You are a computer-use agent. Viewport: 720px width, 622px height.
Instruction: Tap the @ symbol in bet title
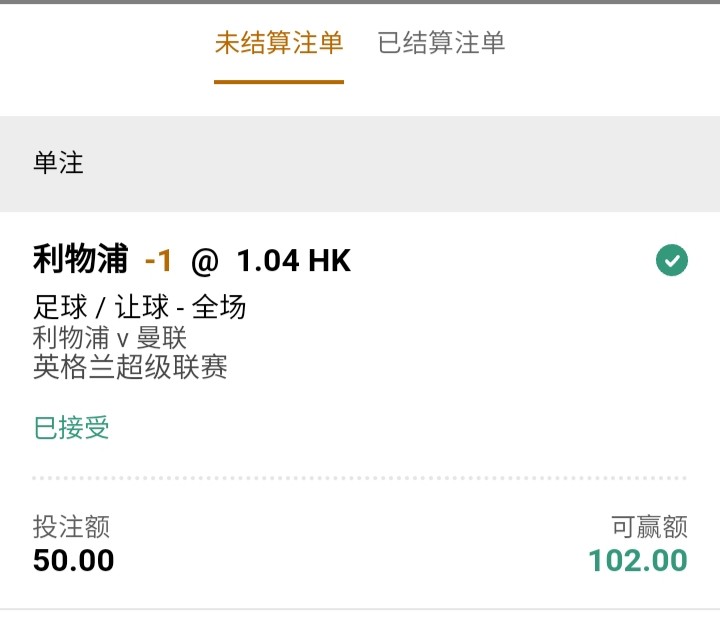(x=204, y=262)
